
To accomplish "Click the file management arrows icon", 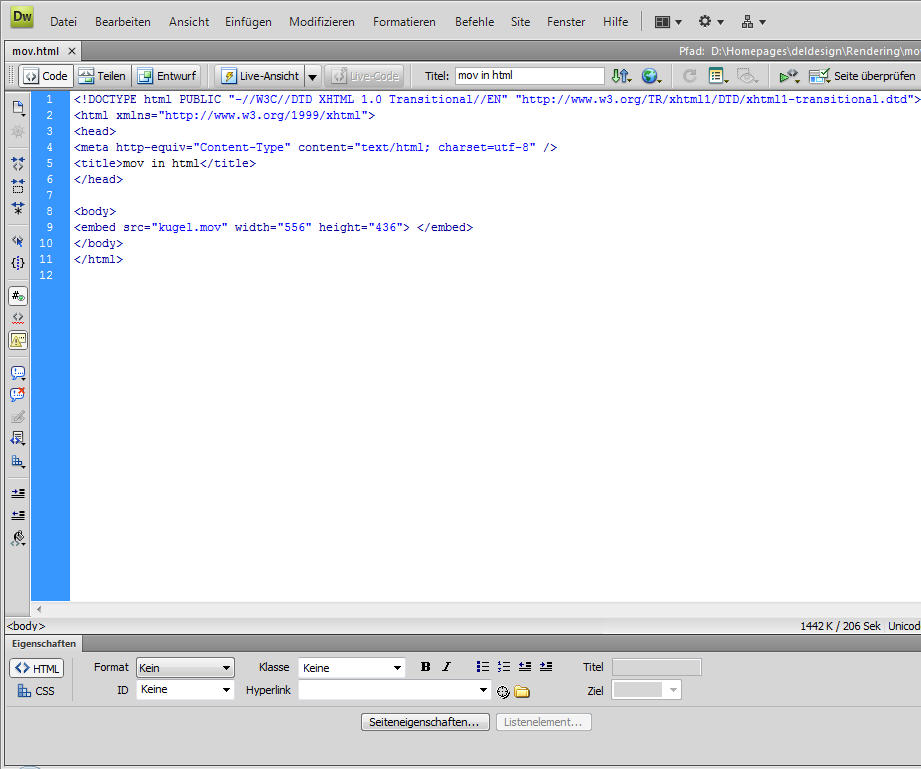I will 621,76.
